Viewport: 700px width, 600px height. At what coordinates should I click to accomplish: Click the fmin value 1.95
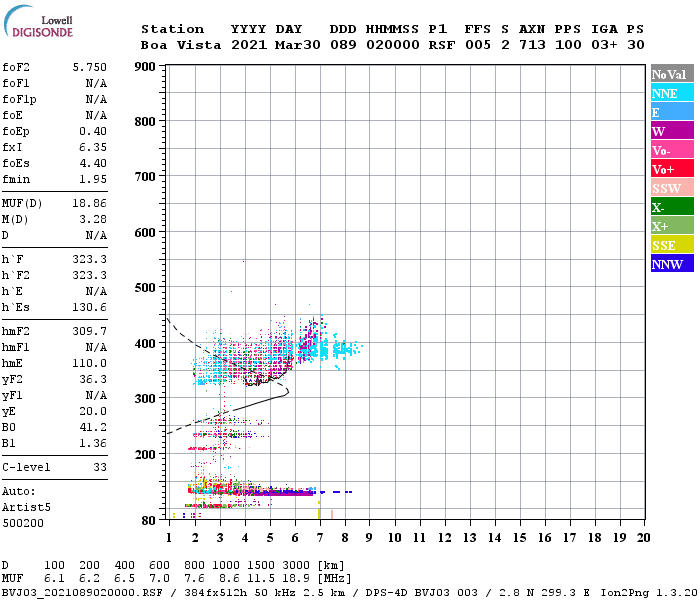click(93, 179)
